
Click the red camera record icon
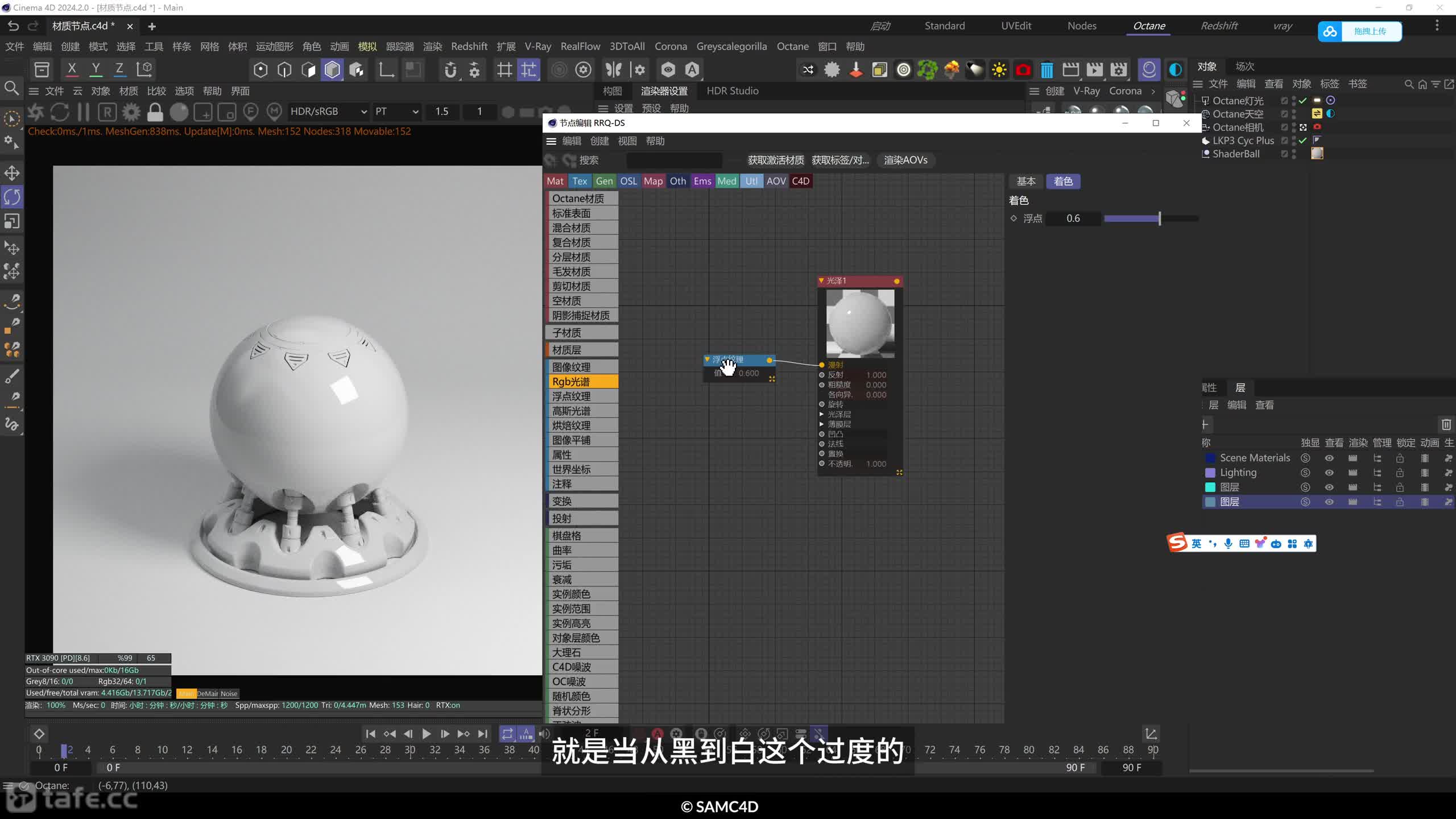click(x=1023, y=70)
